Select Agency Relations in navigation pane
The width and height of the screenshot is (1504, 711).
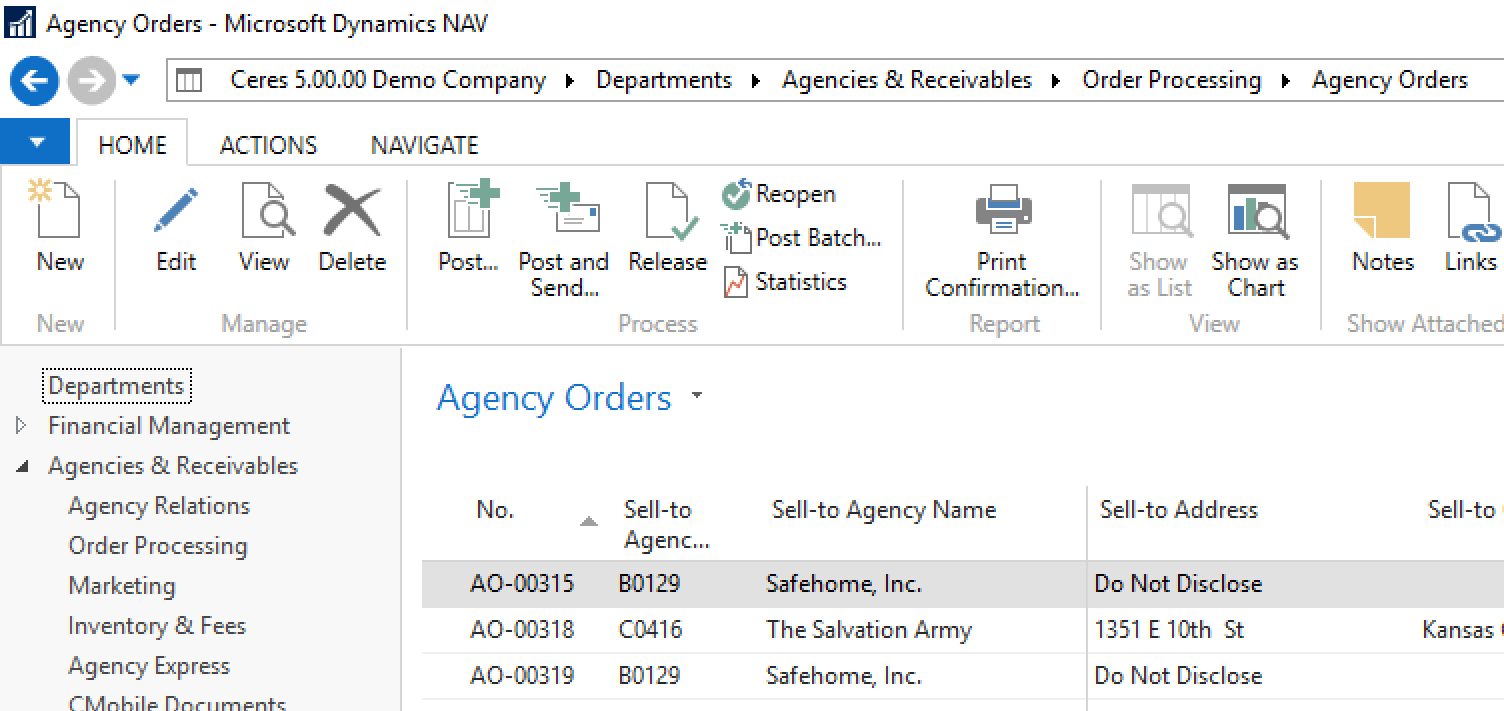(x=159, y=506)
